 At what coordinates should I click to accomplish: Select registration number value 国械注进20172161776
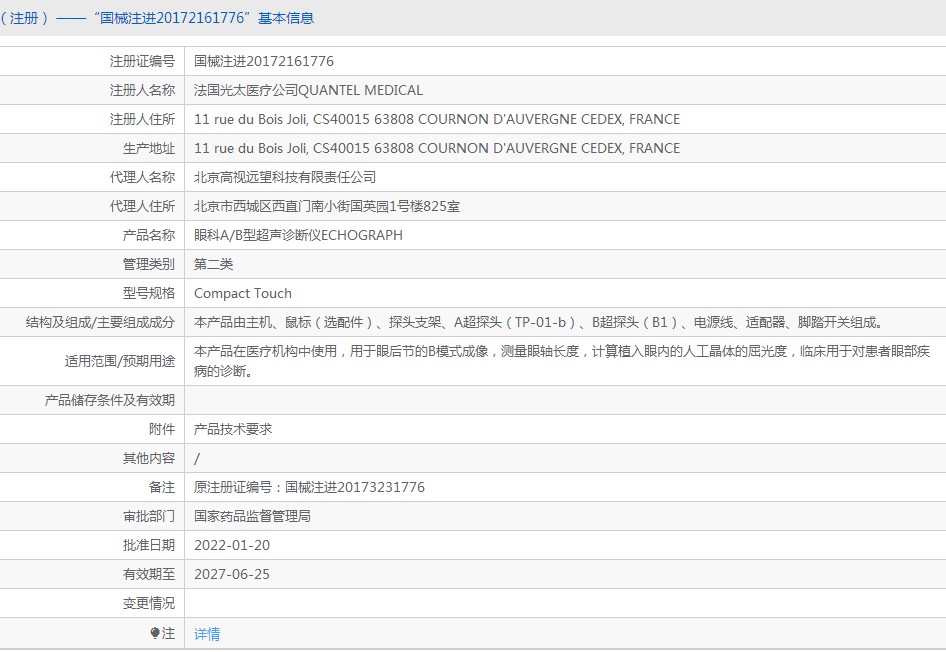coord(264,62)
